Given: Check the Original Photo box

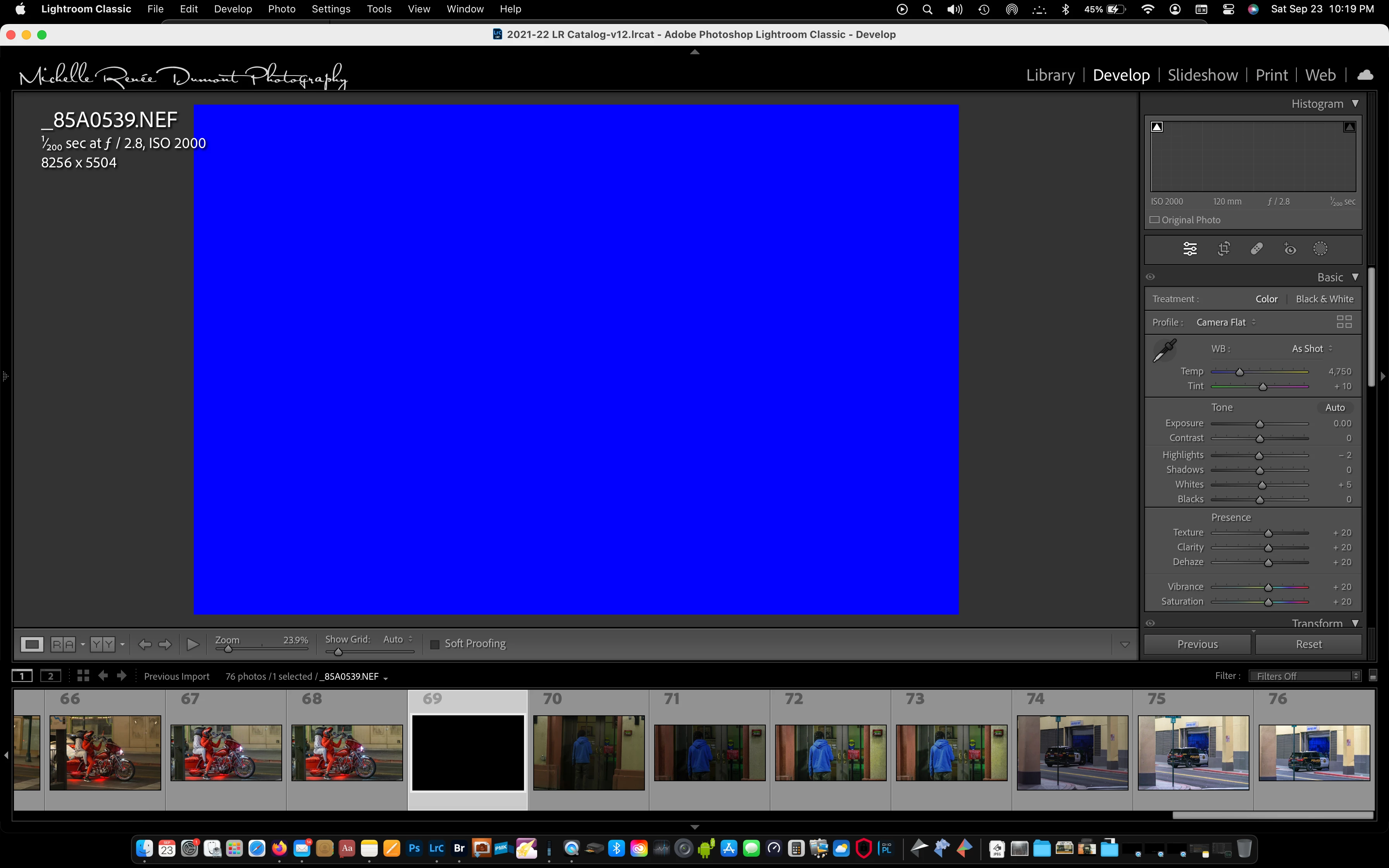Looking at the screenshot, I should [x=1155, y=220].
